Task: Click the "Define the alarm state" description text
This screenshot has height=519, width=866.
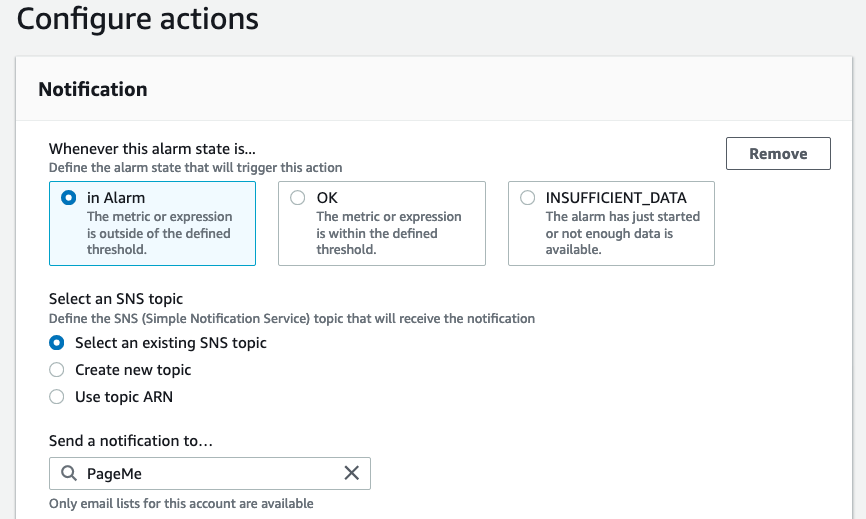Action: [195, 167]
